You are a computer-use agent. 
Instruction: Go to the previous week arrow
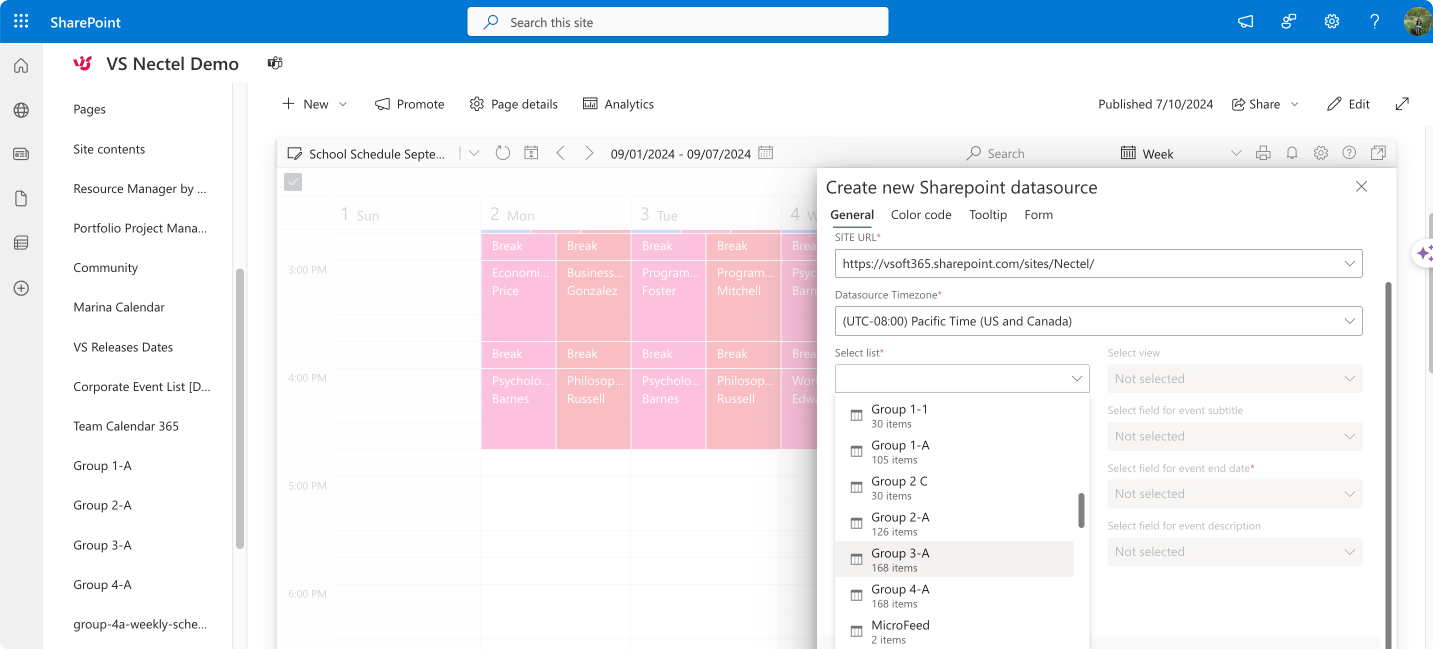[560, 153]
